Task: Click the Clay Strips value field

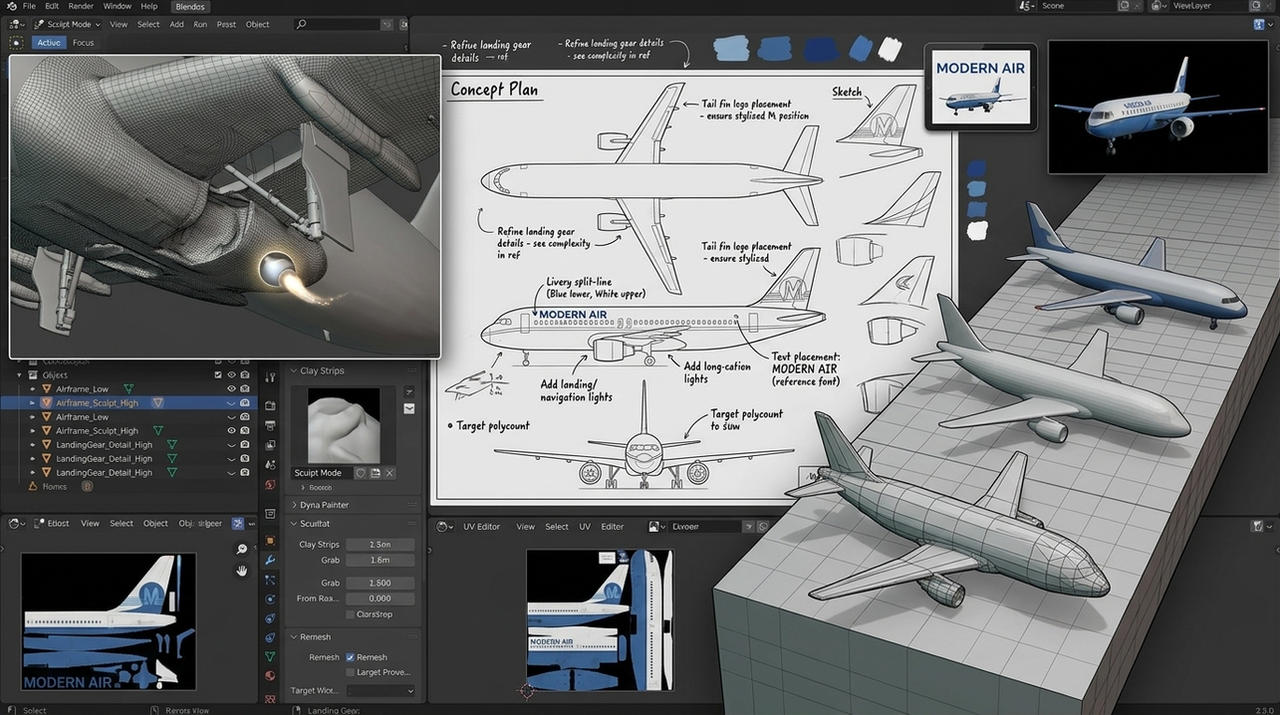Action: pos(380,545)
